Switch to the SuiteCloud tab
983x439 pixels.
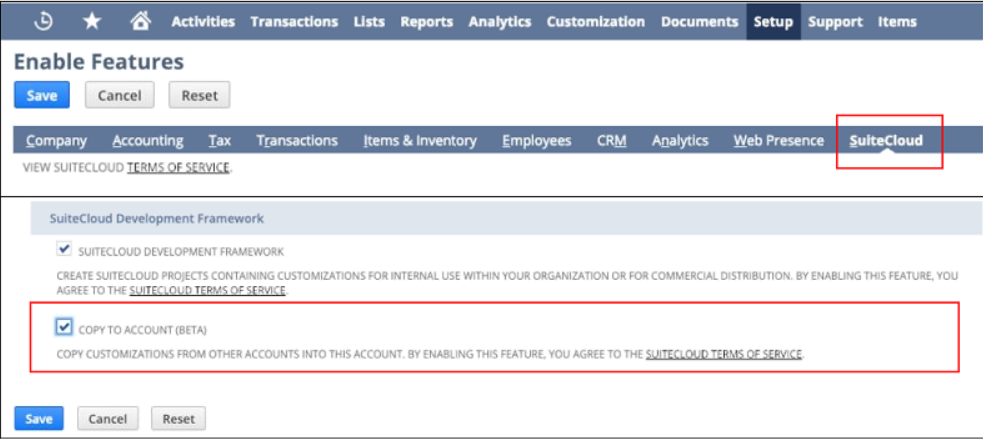886,140
